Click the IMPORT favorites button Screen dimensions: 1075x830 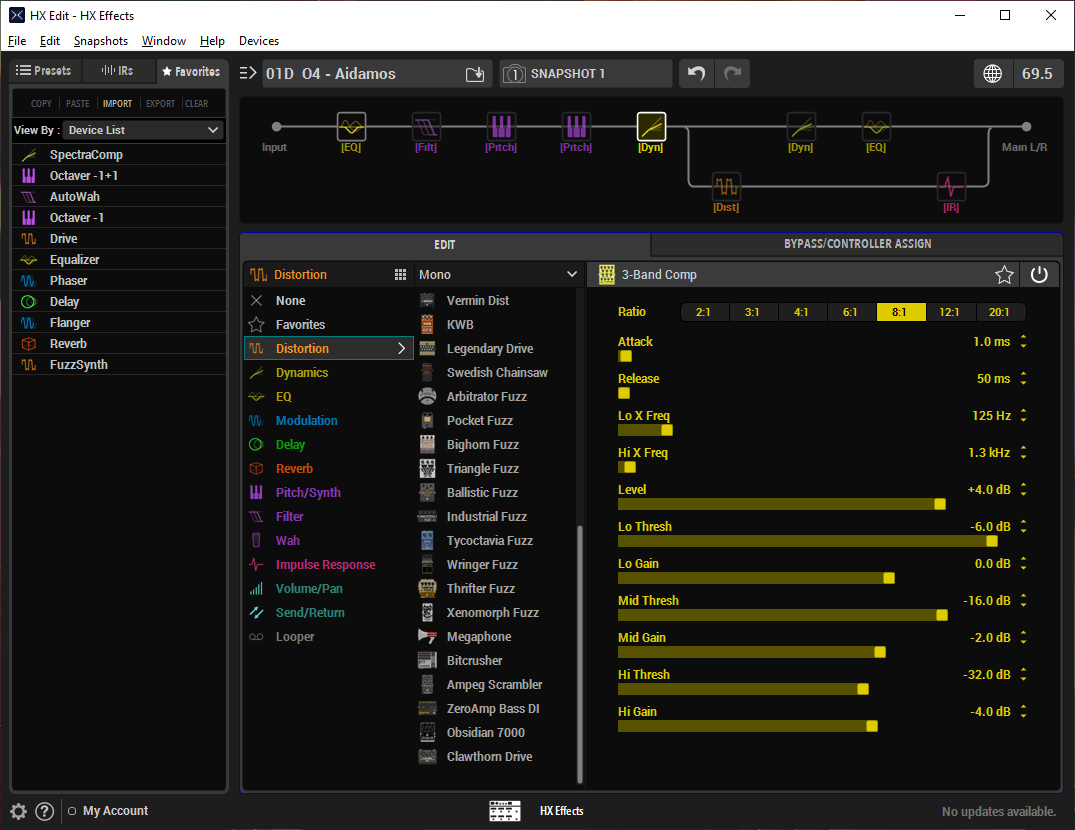tap(117, 103)
